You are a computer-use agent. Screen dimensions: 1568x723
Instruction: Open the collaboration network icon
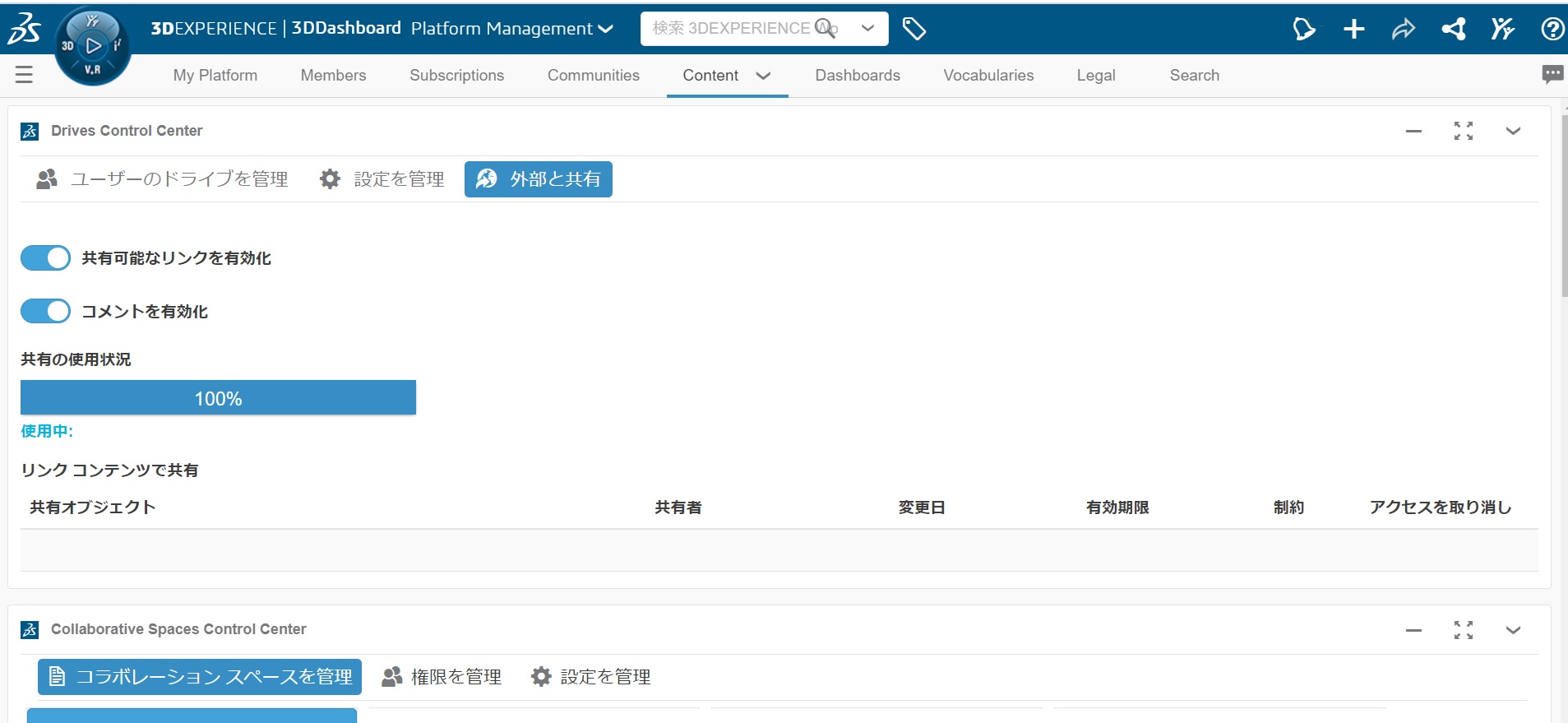click(x=1454, y=29)
